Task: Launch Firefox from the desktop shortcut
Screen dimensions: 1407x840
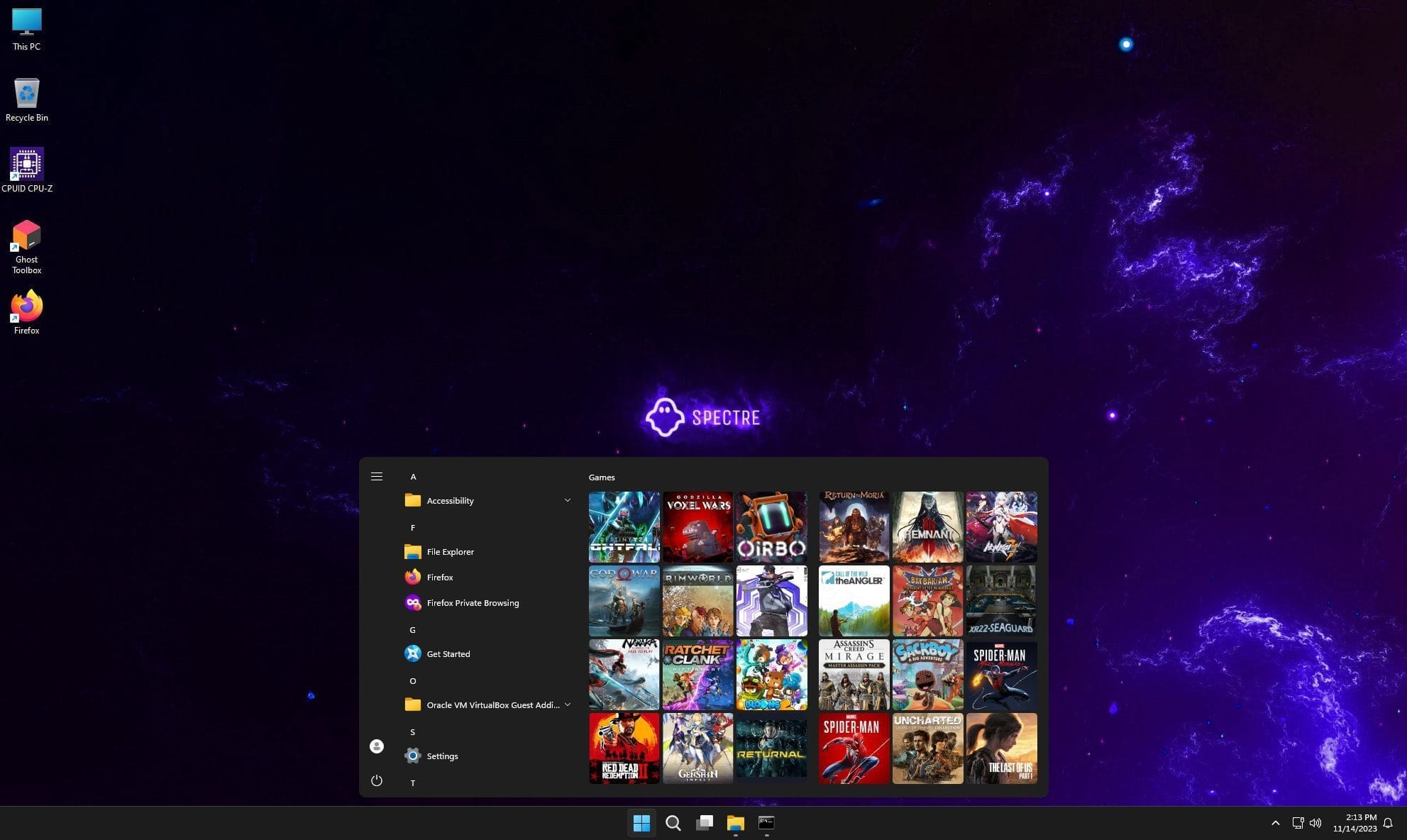Action: 27,312
